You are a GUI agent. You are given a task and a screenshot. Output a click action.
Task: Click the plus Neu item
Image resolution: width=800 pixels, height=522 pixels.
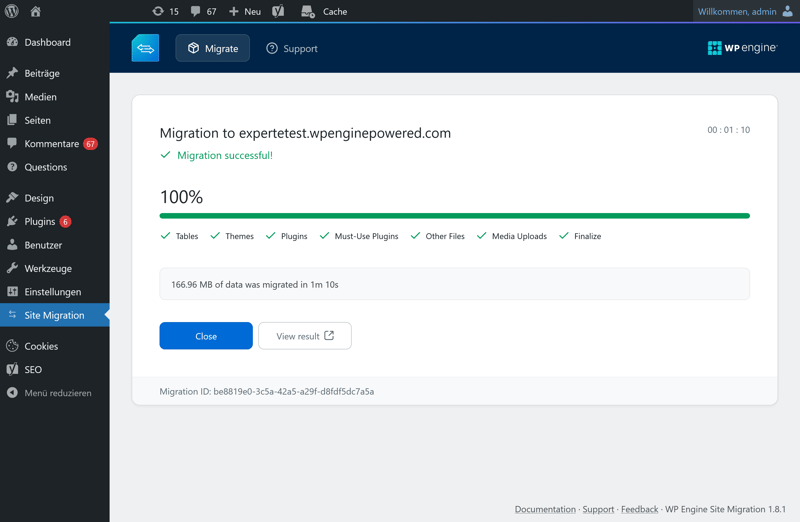(x=245, y=11)
